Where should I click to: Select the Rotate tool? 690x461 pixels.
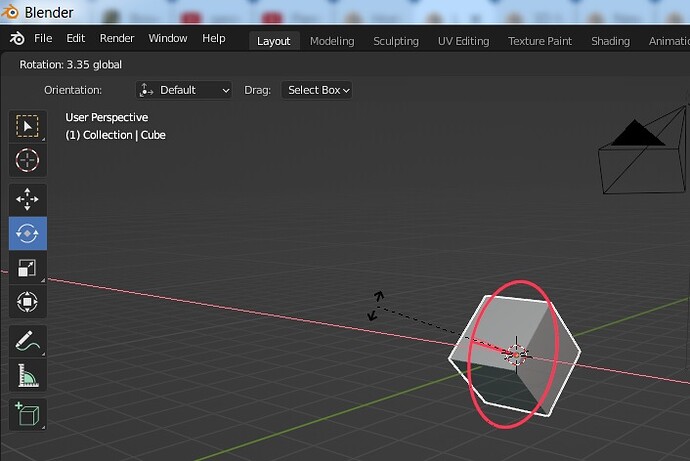pos(27,234)
